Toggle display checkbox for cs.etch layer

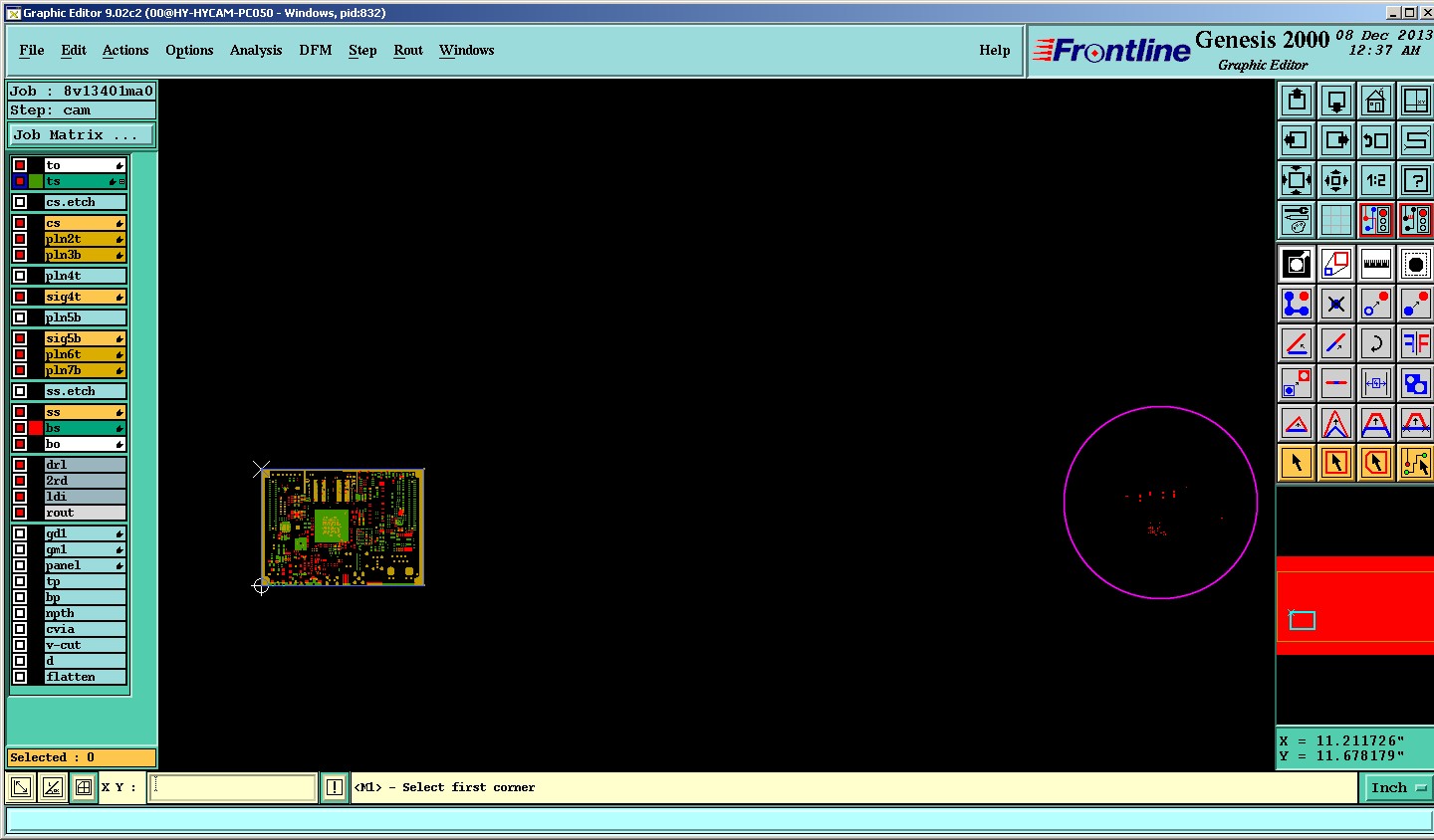[x=20, y=202]
